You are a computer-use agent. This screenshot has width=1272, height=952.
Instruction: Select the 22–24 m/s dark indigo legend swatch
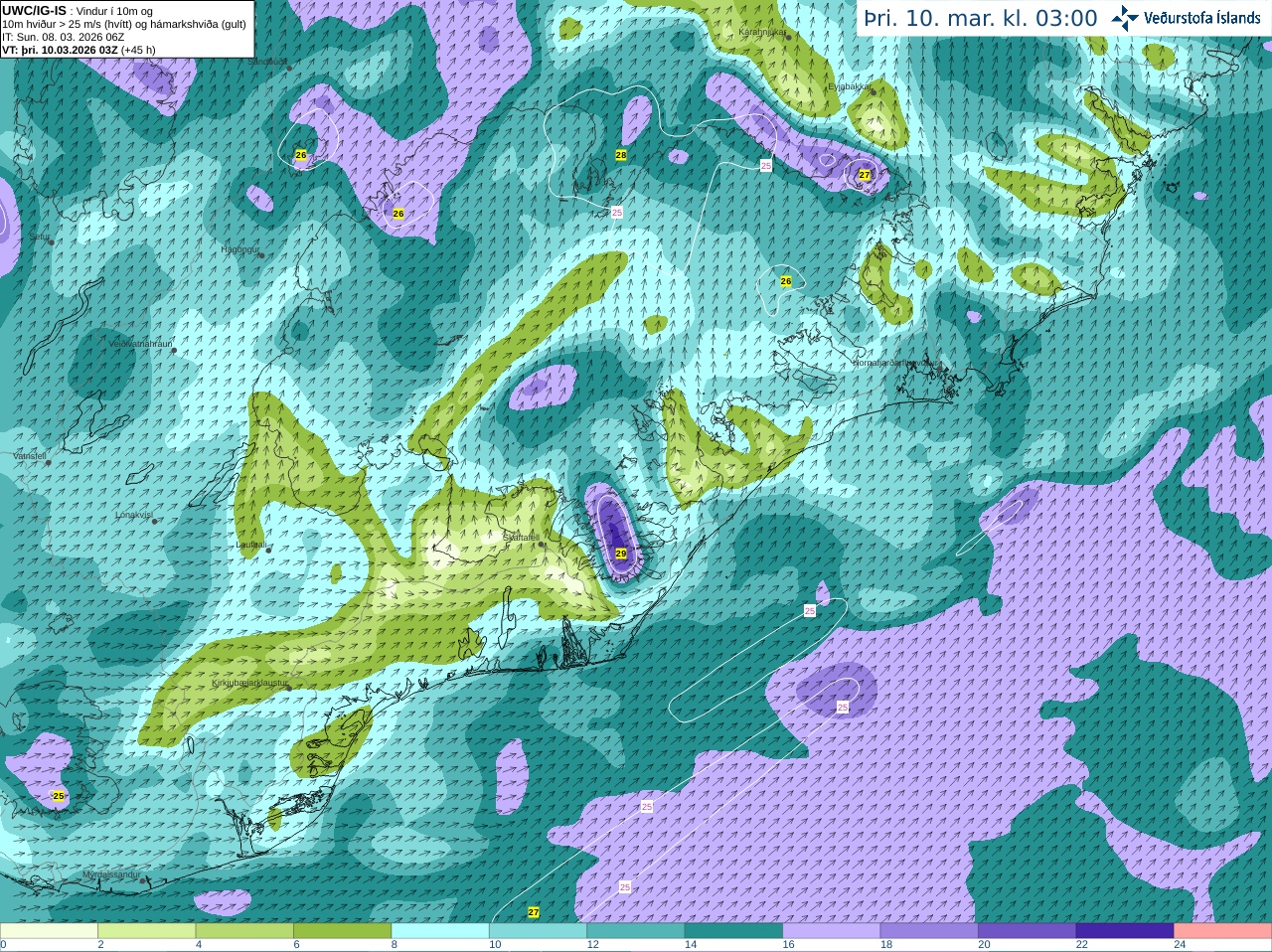click(1126, 931)
